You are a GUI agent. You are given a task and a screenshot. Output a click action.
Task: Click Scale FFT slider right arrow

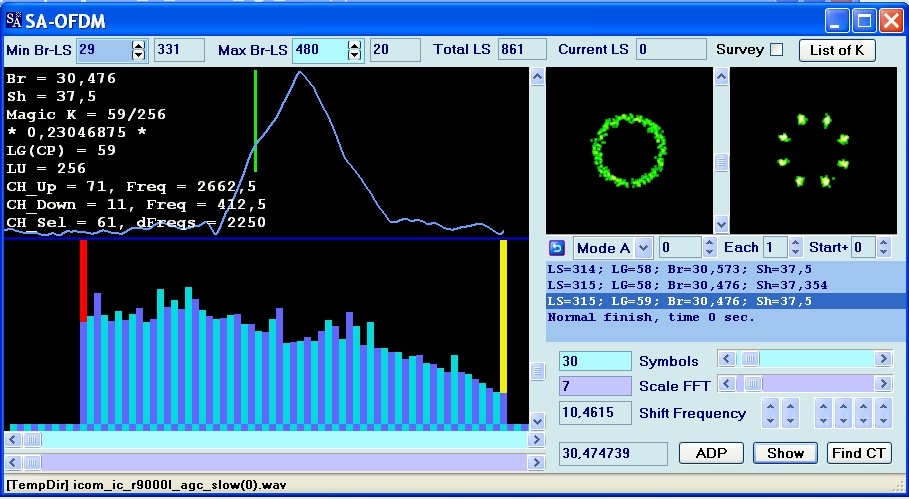[883, 384]
